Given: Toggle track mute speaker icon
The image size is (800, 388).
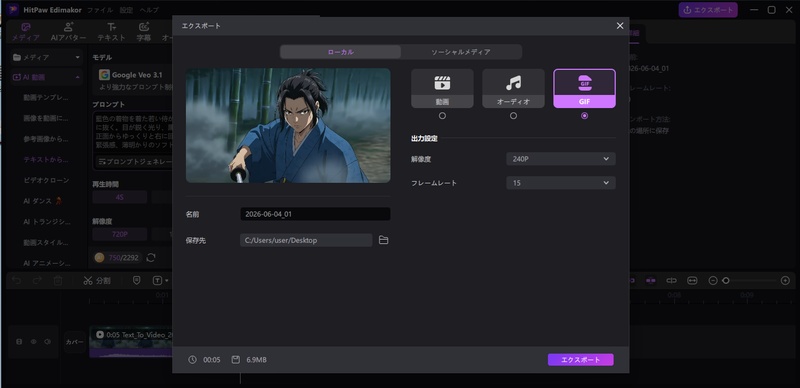Looking at the screenshot, I should click(48, 342).
